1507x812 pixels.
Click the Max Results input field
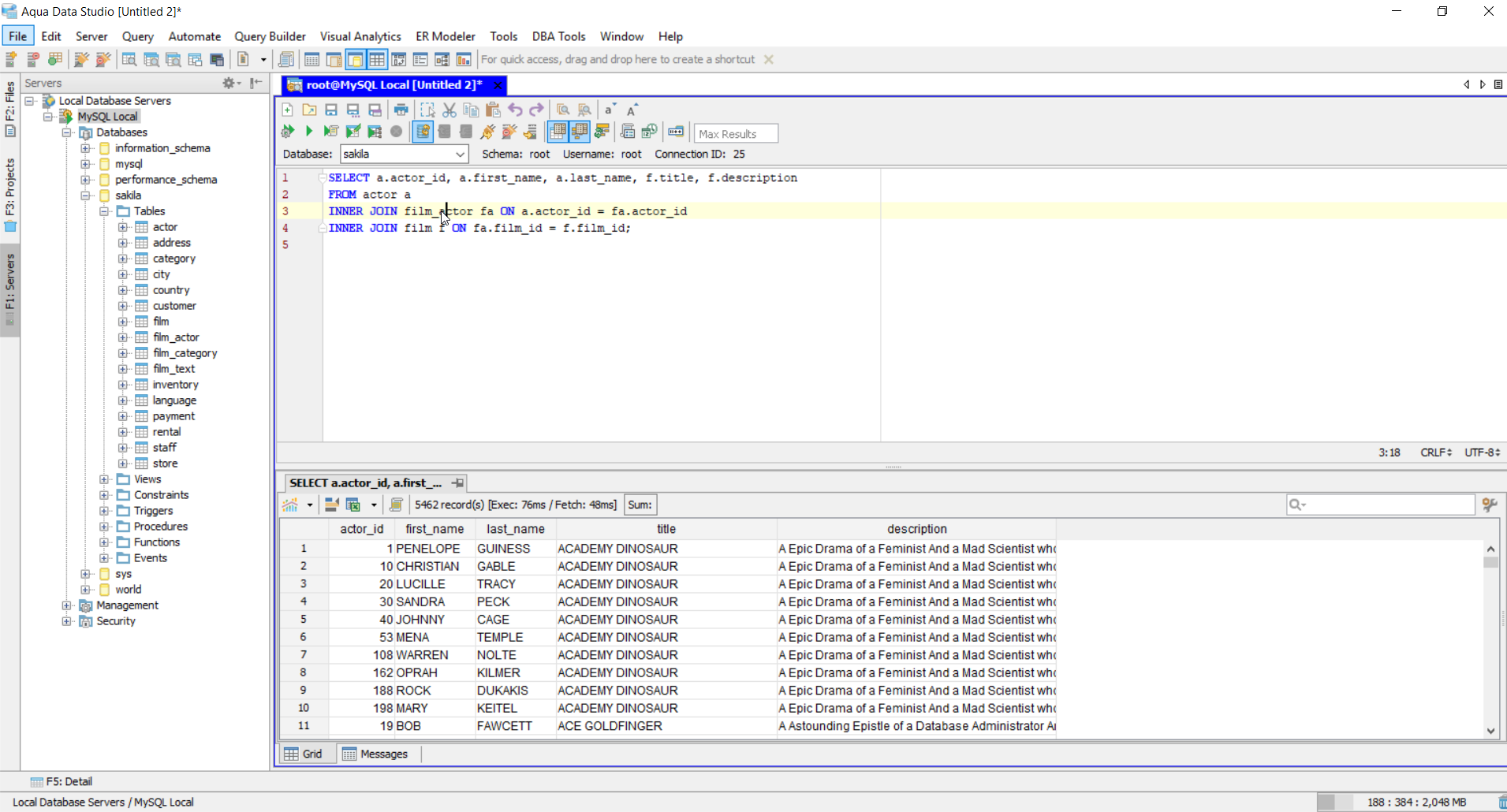tap(735, 134)
